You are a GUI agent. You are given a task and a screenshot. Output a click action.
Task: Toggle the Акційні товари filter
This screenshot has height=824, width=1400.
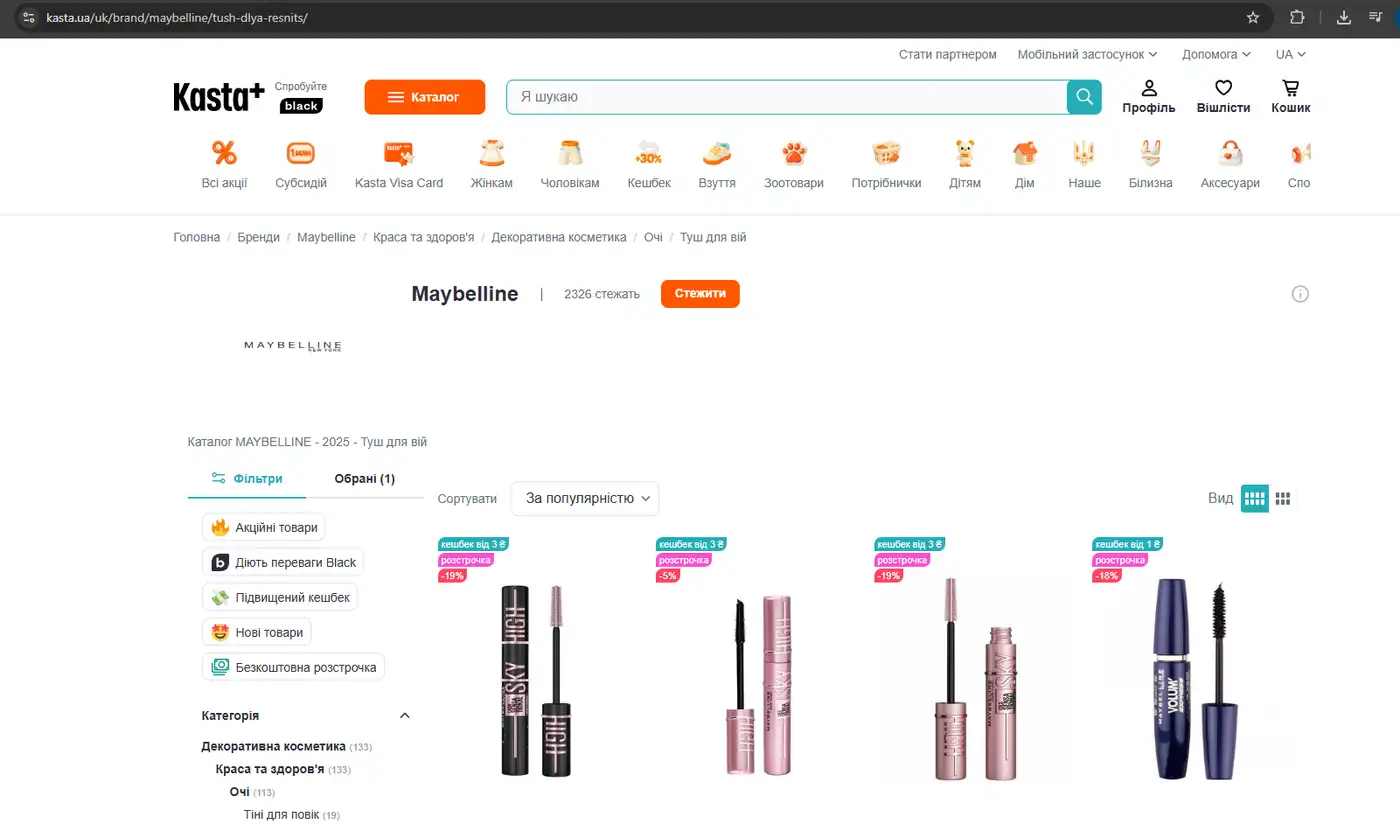(x=264, y=527)
